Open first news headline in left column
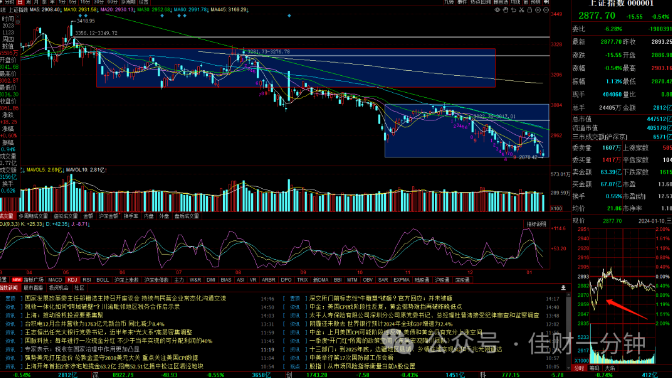 [125, 298]
